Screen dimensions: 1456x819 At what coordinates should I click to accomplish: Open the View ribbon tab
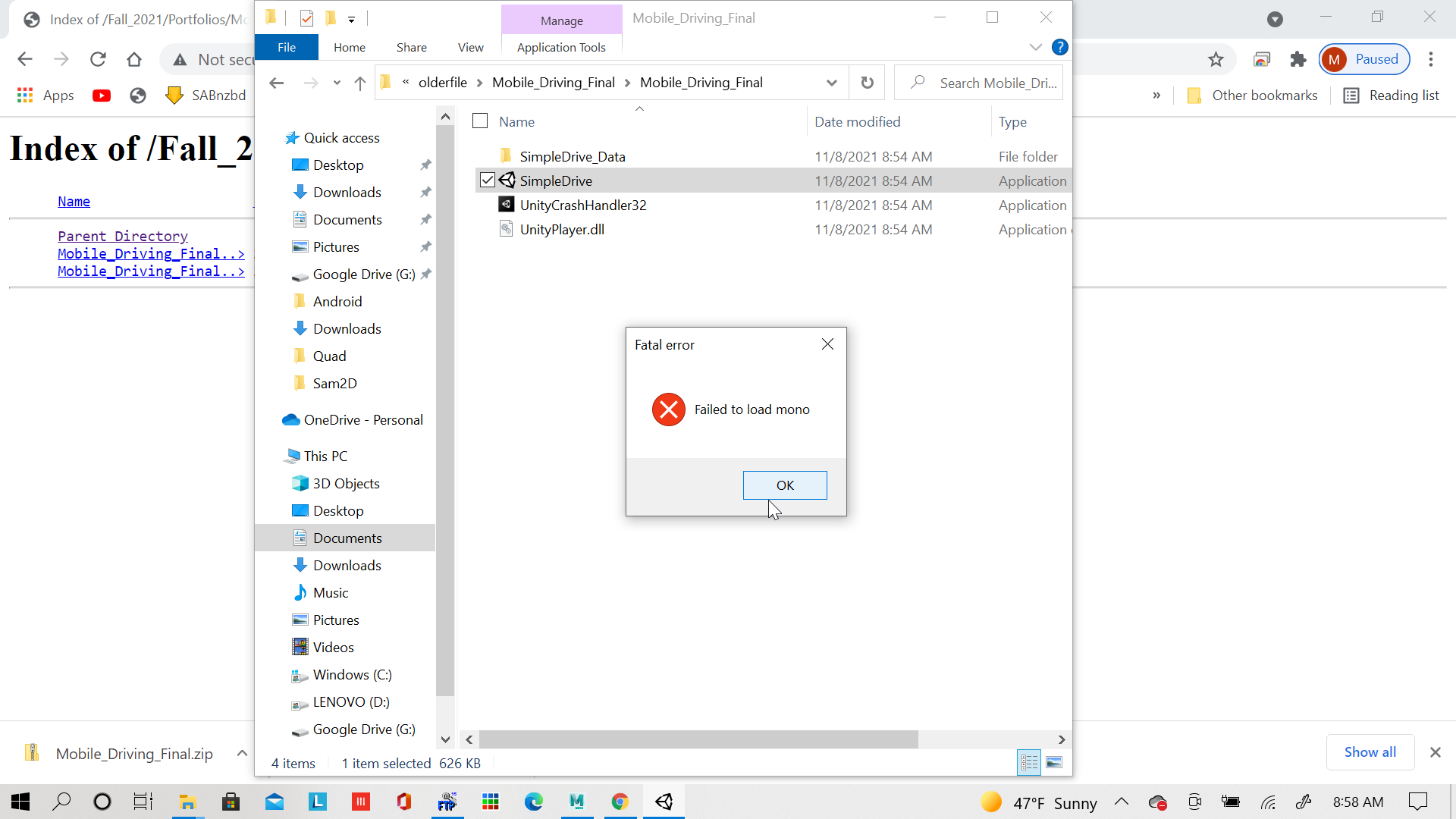[x=470, y=47]
